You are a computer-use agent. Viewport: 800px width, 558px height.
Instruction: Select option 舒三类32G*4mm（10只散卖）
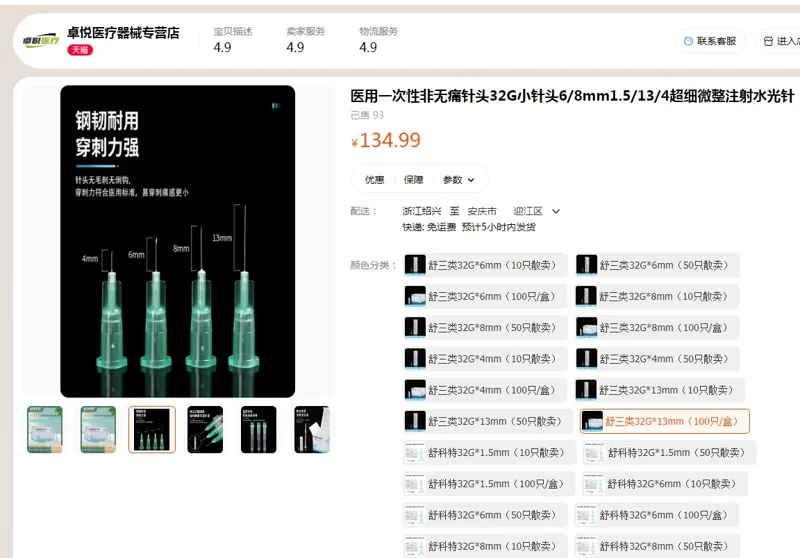pyautogui.click(x=485, y=359)
